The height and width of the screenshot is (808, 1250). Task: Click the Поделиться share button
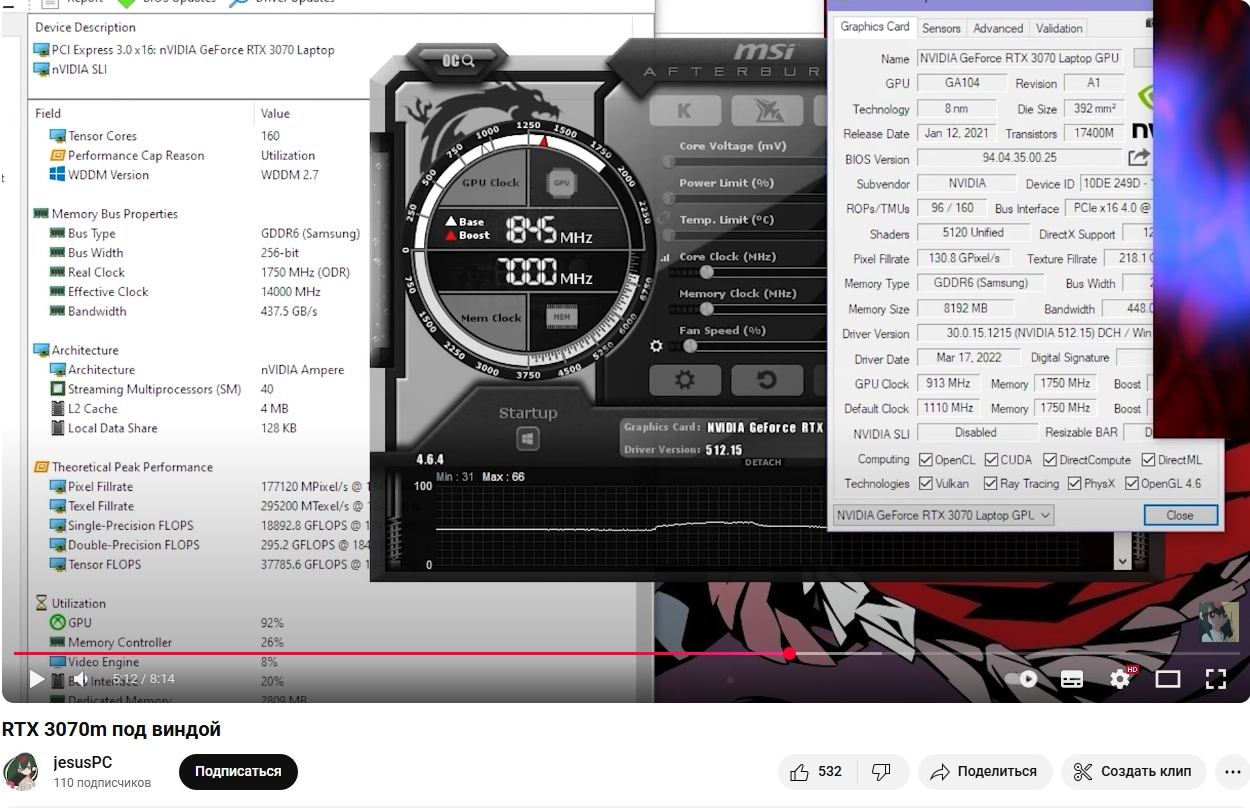984,772
